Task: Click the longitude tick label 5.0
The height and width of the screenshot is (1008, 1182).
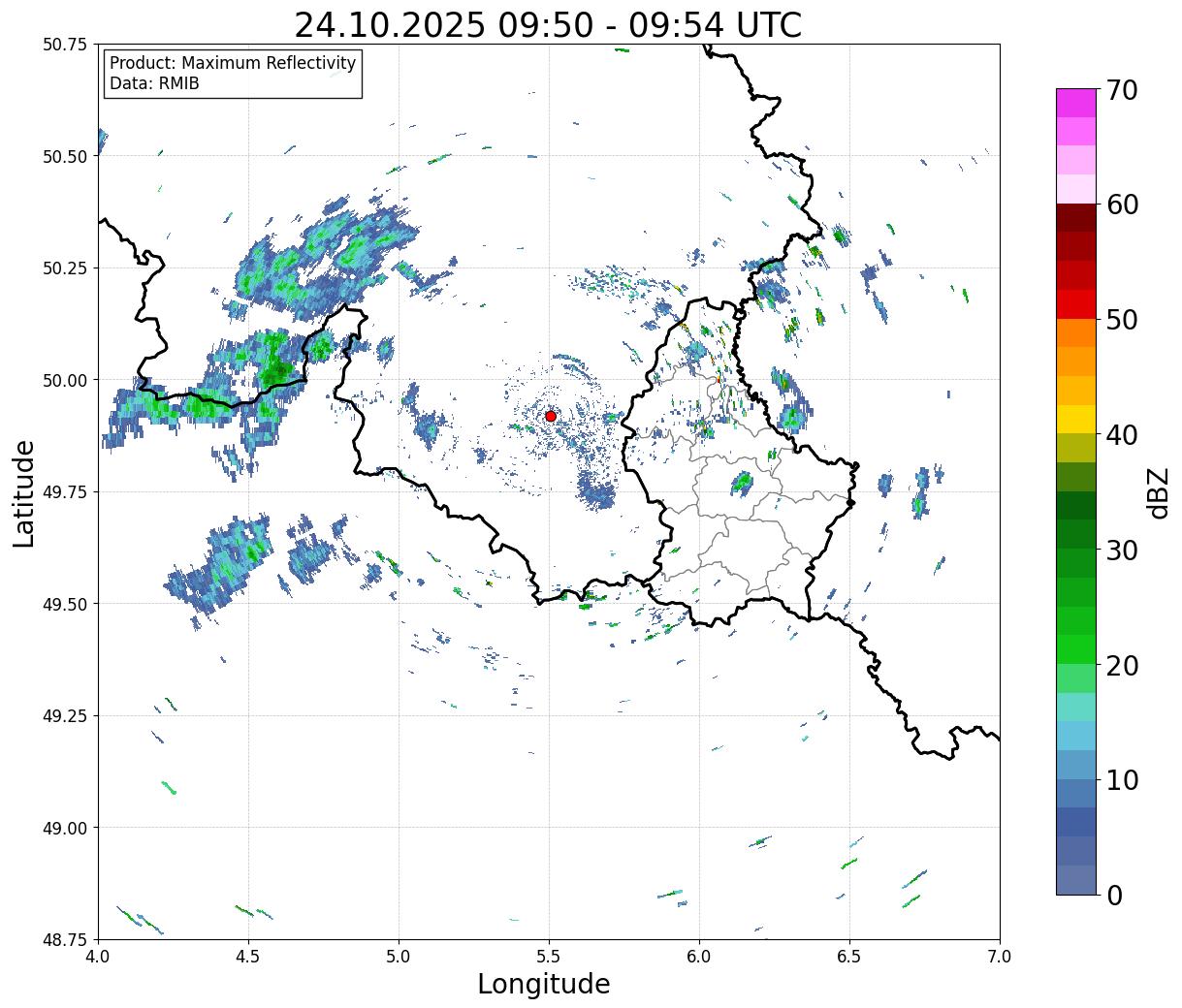Action: pos(399,957)
